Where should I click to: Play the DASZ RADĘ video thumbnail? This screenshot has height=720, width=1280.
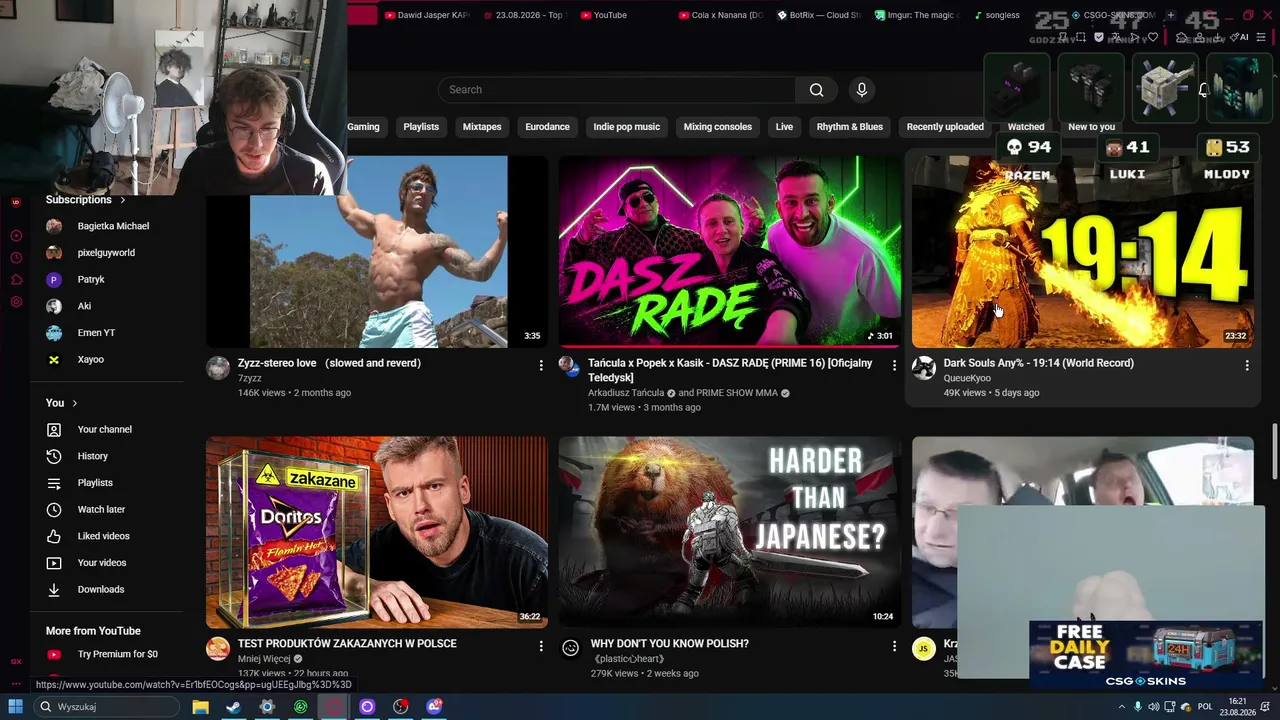[x=730, y=252]
